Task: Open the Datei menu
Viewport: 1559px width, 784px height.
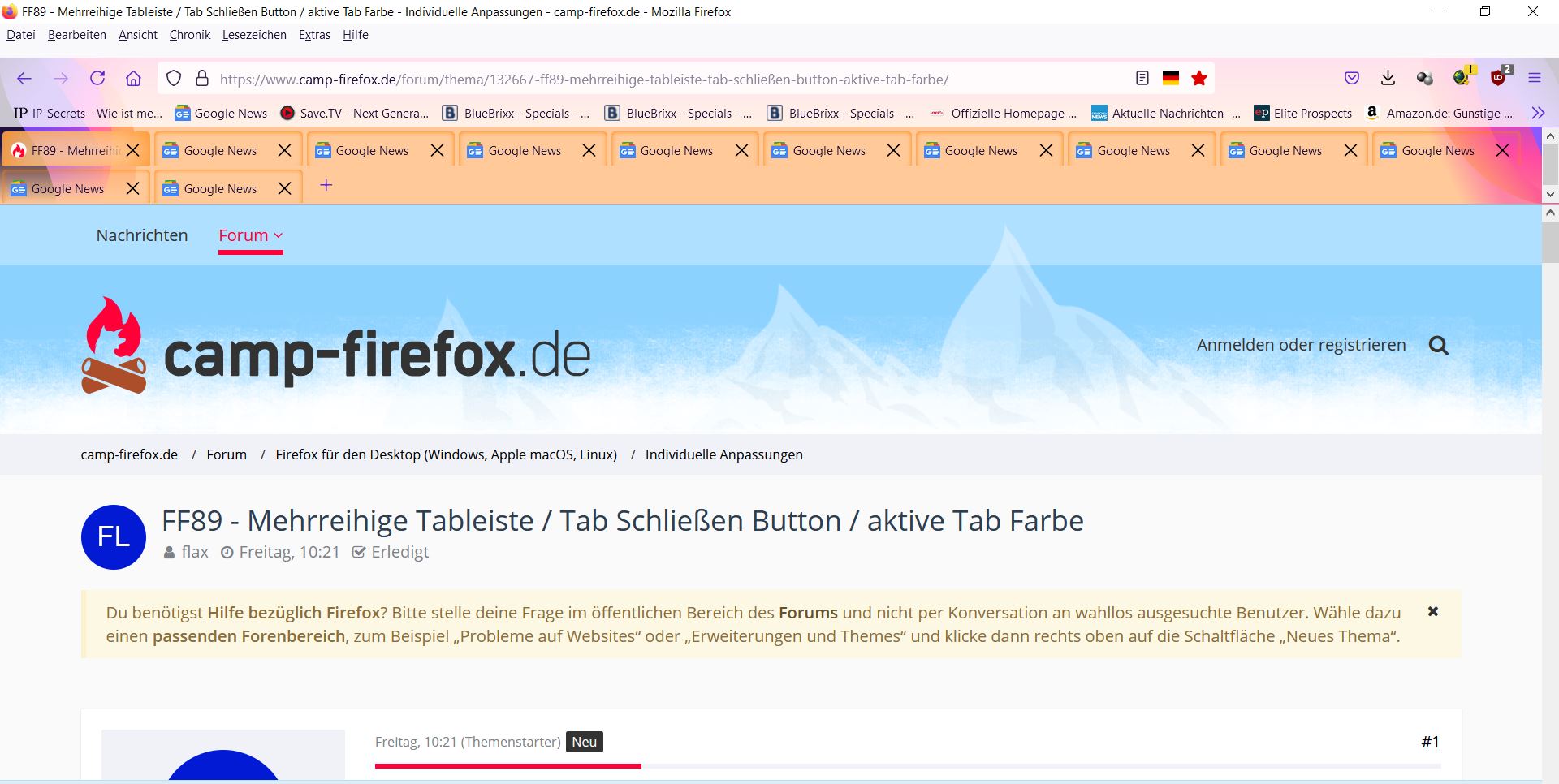Action: pos(21,35)
